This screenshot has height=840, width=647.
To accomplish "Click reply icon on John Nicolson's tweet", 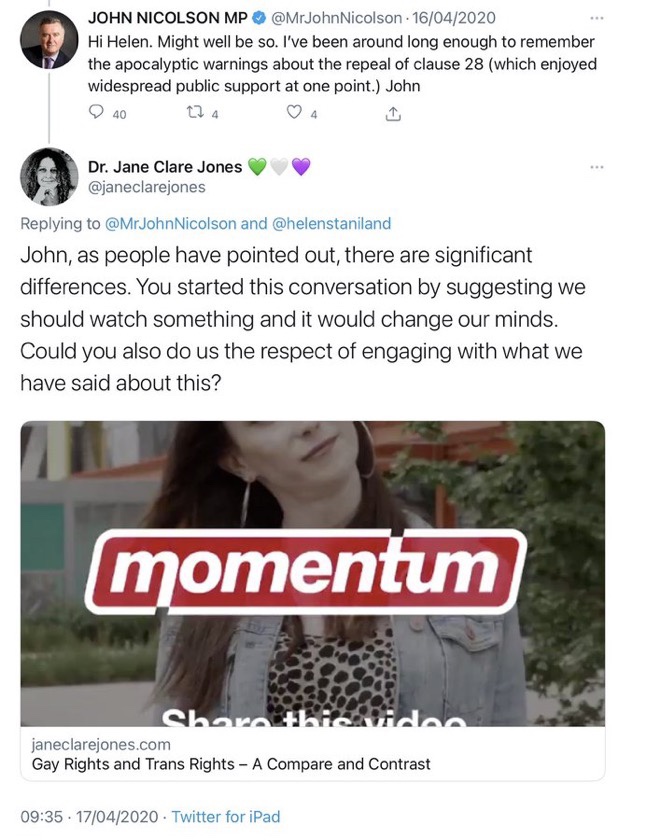I will (x=96, y=112).
